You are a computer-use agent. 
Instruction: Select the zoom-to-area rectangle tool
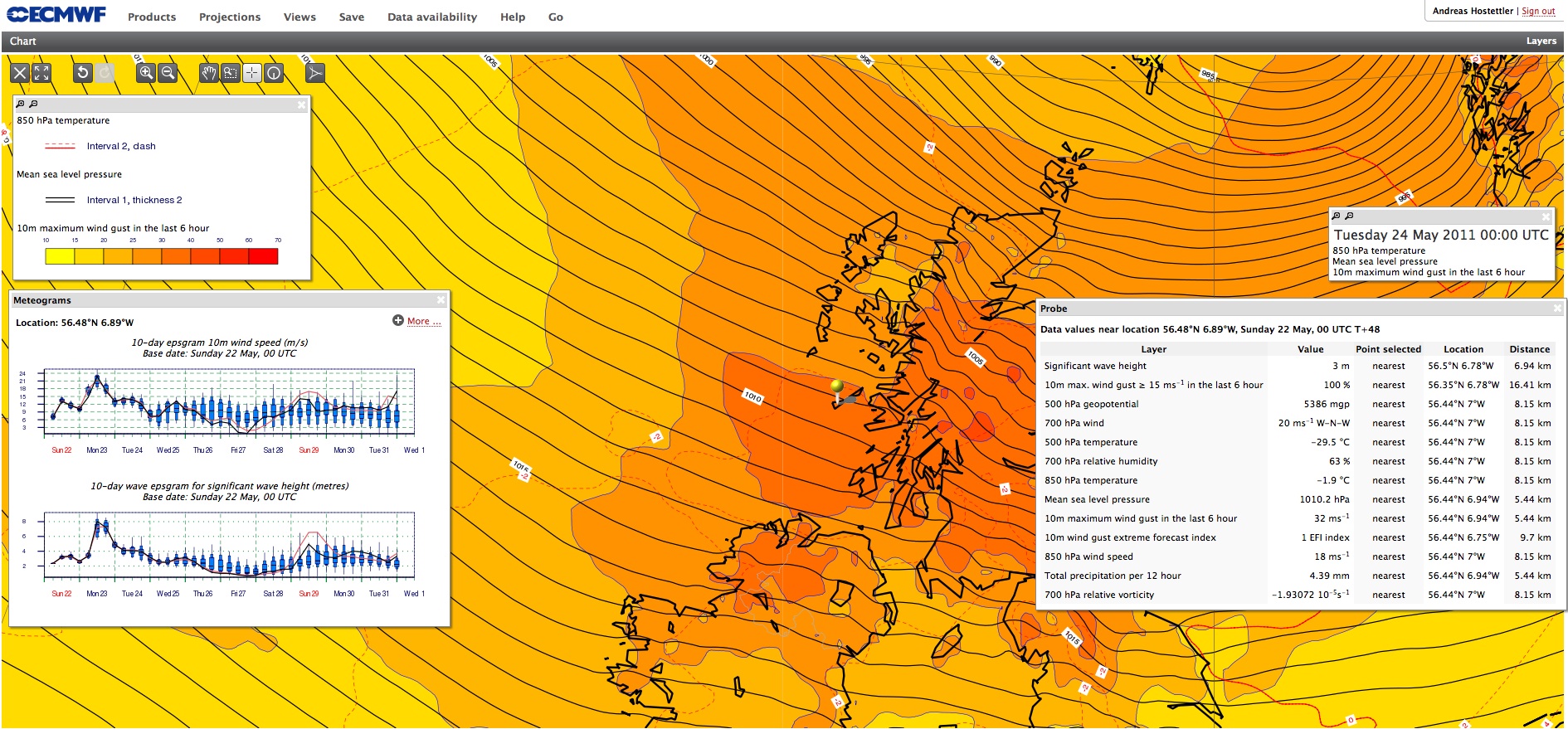(231, 73)
